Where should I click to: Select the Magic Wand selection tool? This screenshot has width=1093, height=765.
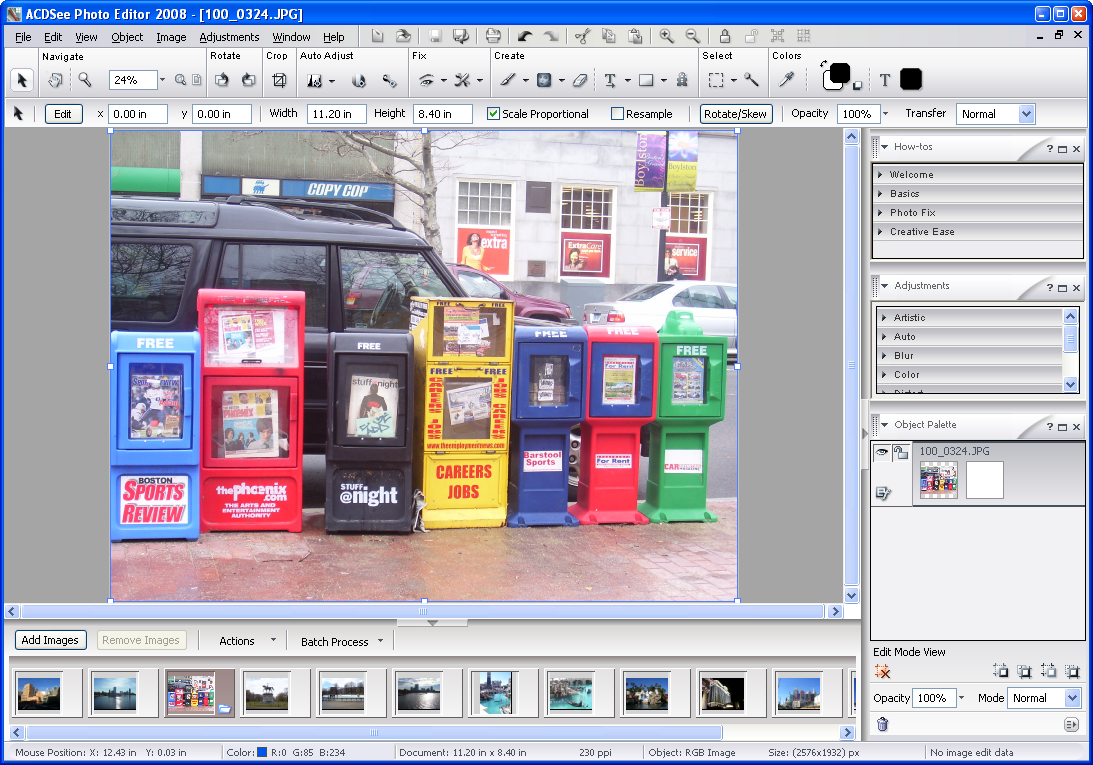pyautogui.click(x=751, y=80)
